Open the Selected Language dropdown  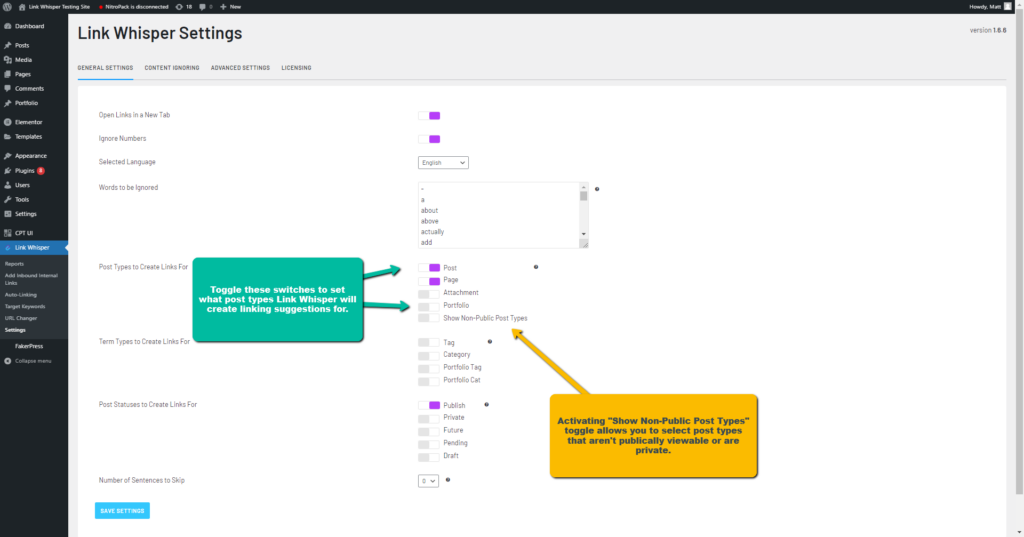(x=443, y=163)
